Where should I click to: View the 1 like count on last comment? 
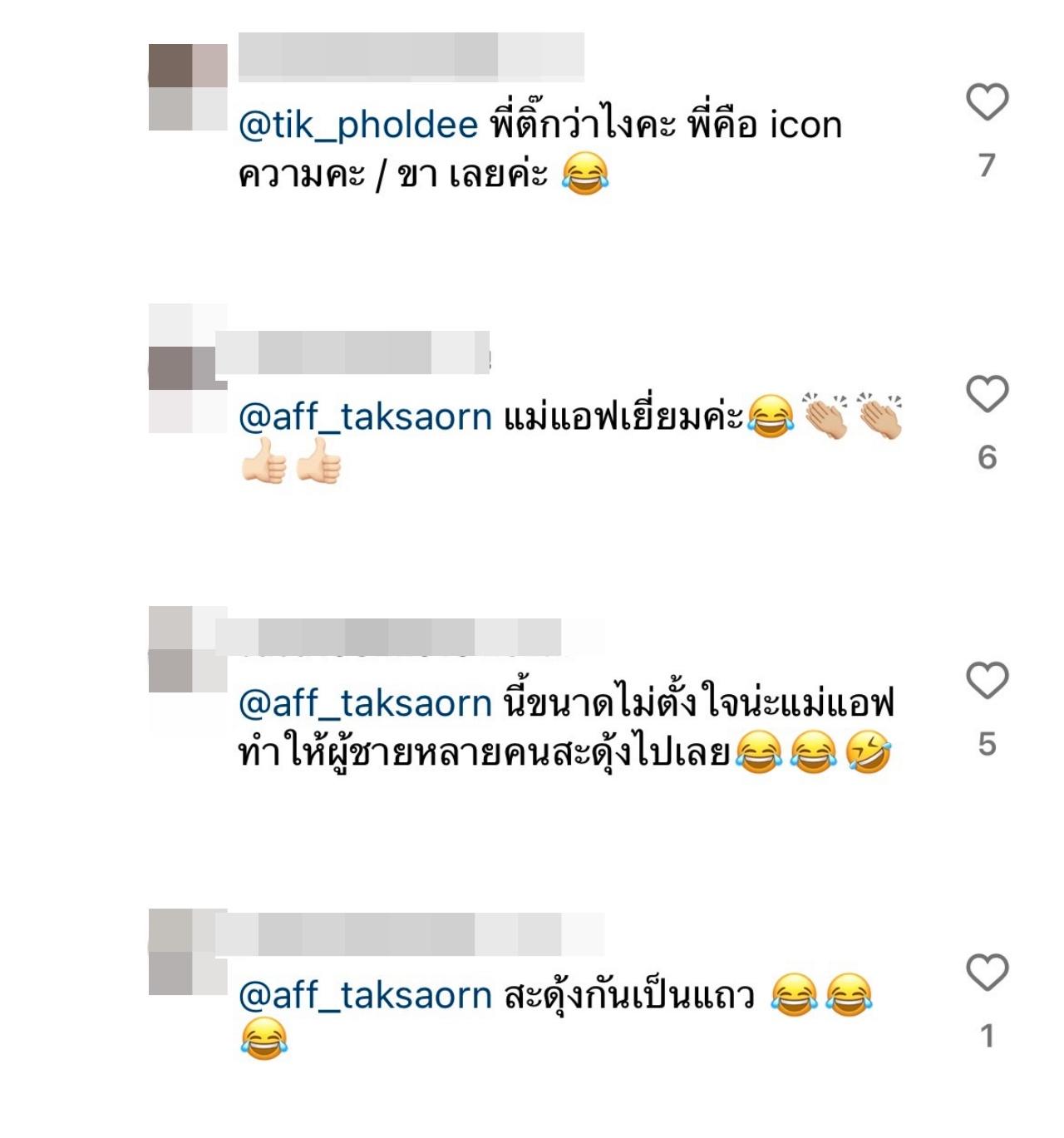pos(987,1036)
